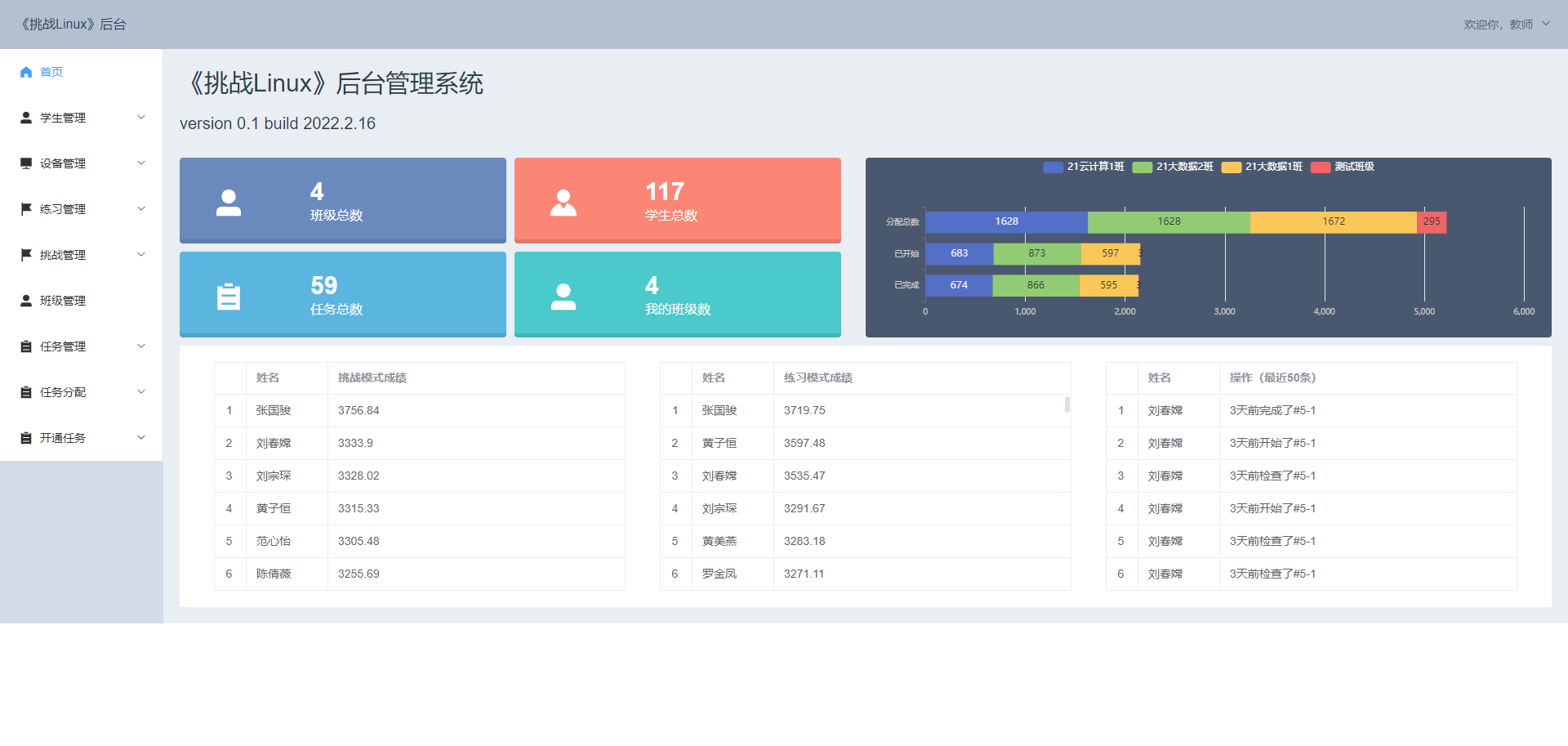
Task: Open the 学生管理 menu label
Action: coord(63,118)
